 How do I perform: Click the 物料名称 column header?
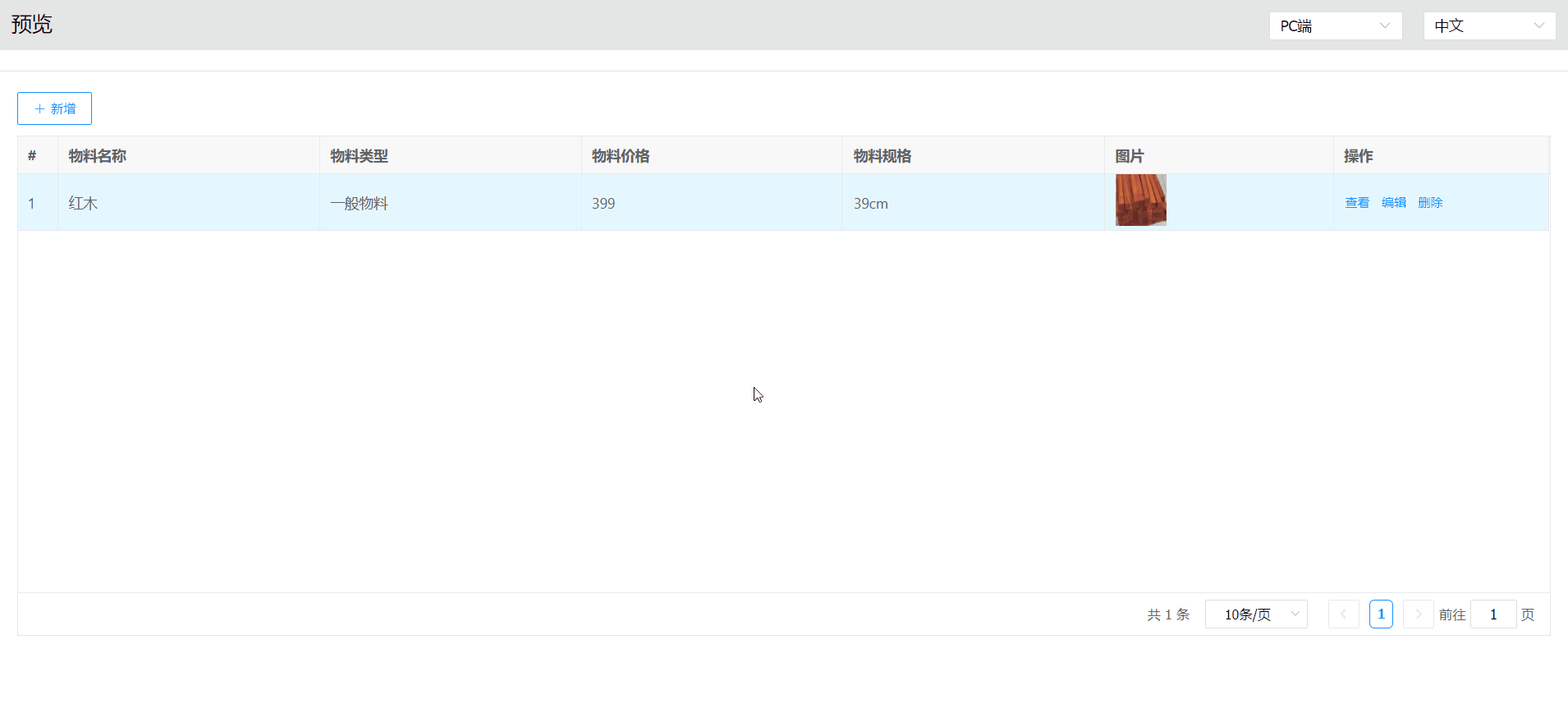coord(98,156)
